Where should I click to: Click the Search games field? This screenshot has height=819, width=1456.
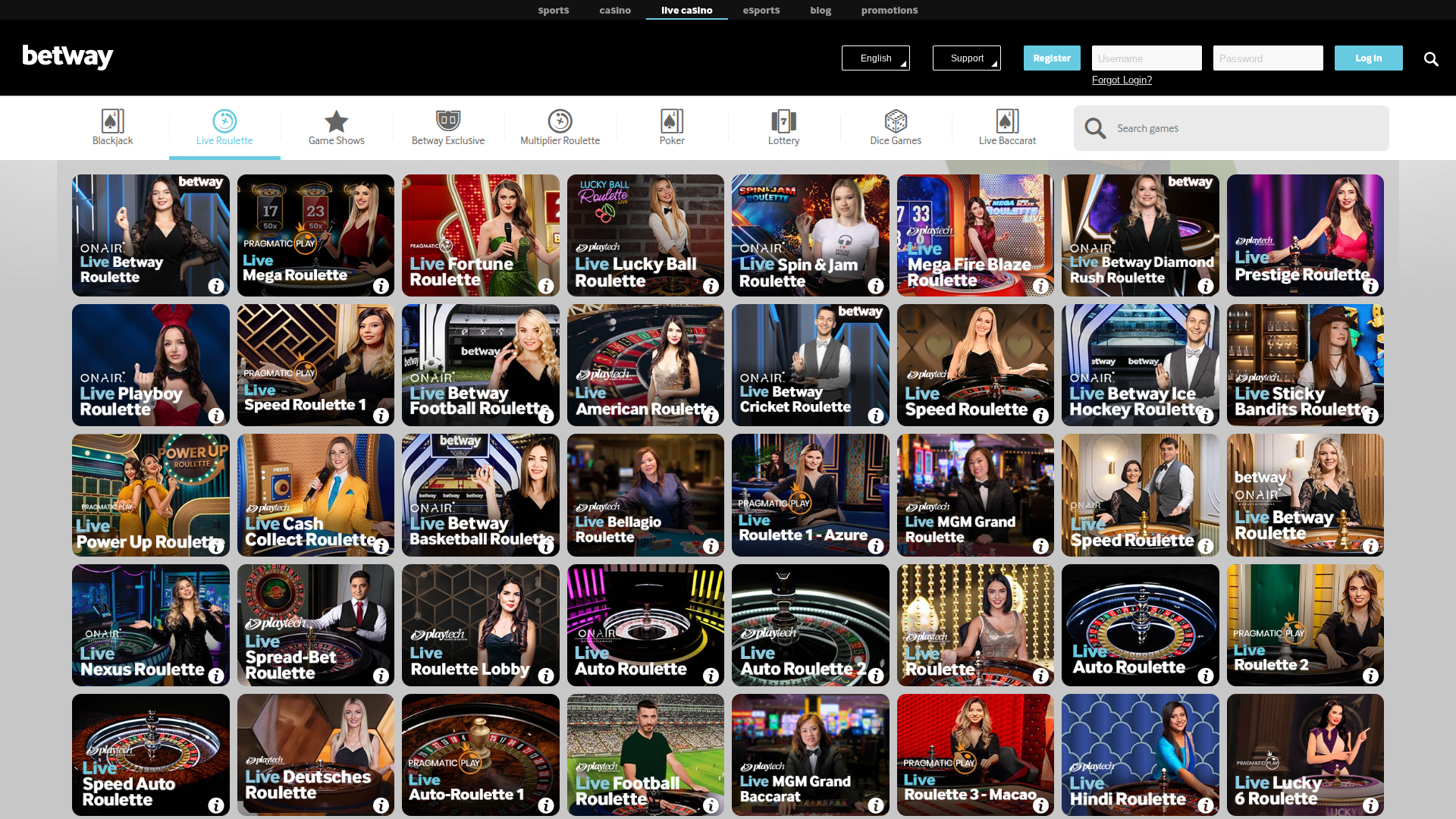[x=1232, y=128]
